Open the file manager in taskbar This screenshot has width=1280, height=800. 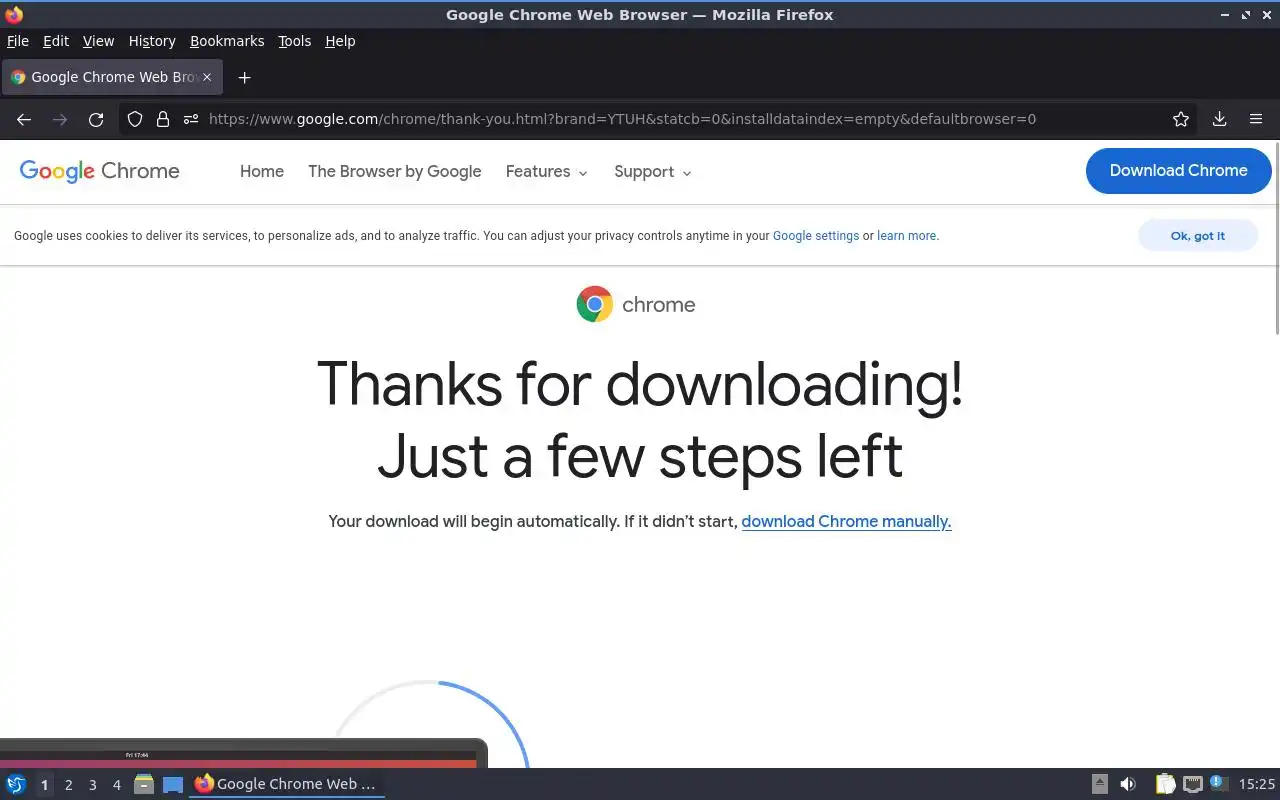click(143, 784)
